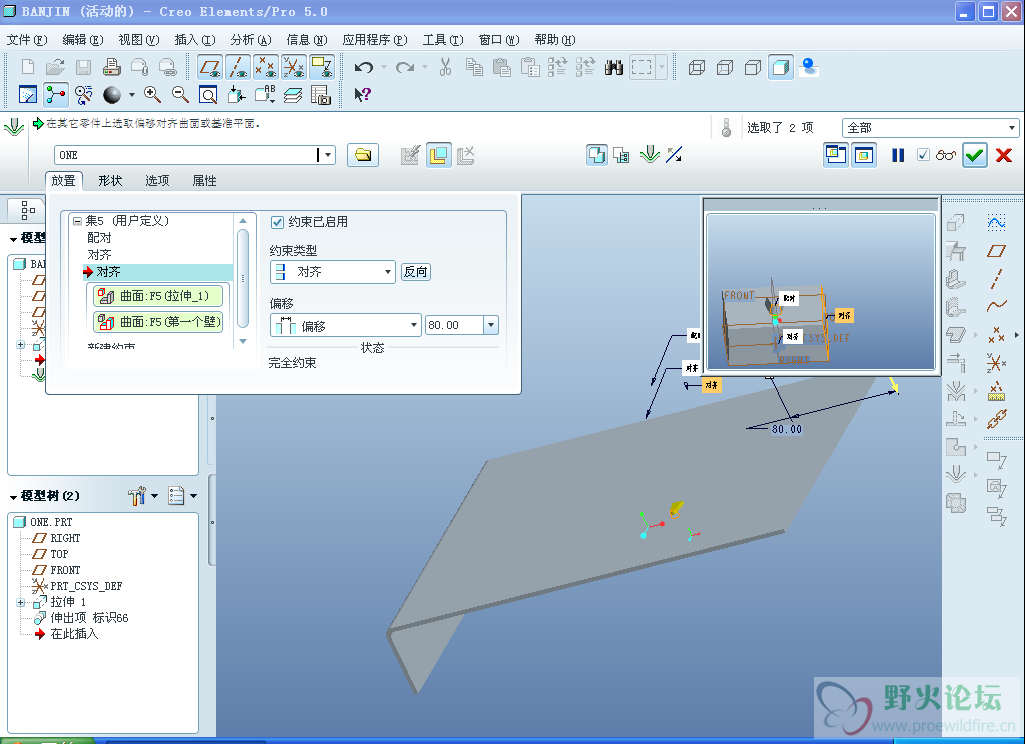This screenshot has width=1025, height=744.
Task: Open the offset value 80.00 dropdown arrow
Action: (491, 325)
